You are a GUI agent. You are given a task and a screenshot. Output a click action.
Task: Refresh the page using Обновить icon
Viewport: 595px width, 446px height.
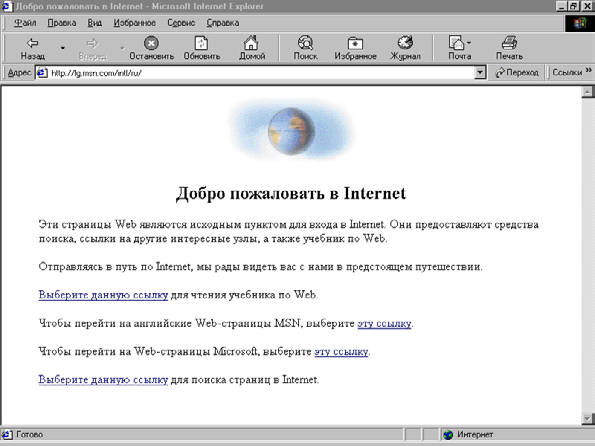201,43
